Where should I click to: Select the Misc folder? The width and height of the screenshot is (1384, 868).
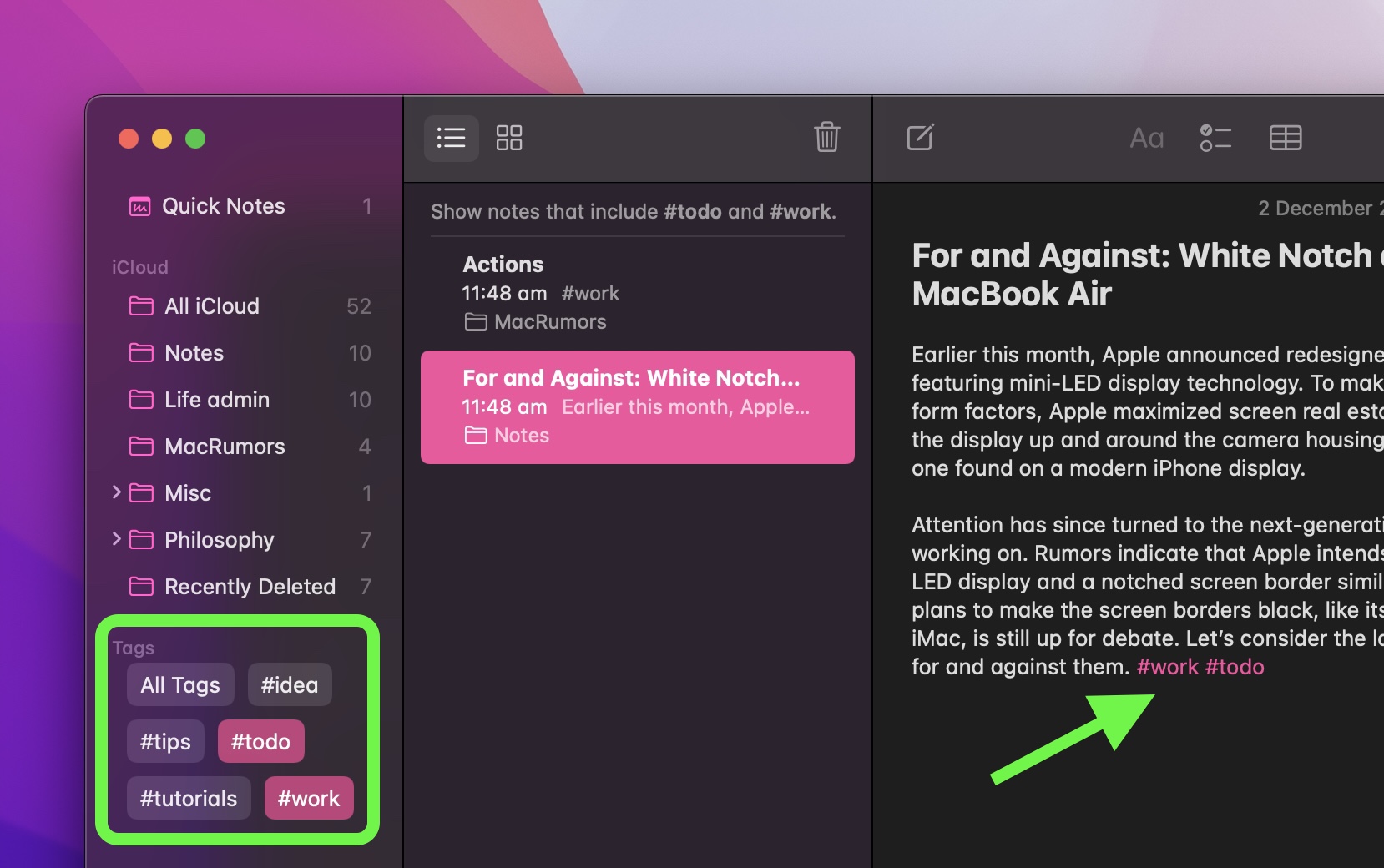click(250, 493)
